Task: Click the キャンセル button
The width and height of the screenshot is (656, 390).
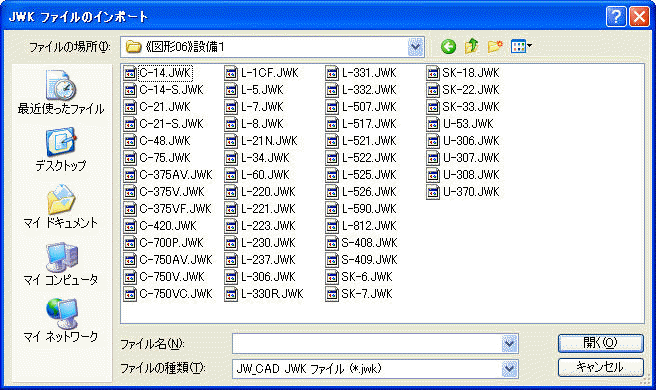Action: pyautogui.click(x=600, y=367)
